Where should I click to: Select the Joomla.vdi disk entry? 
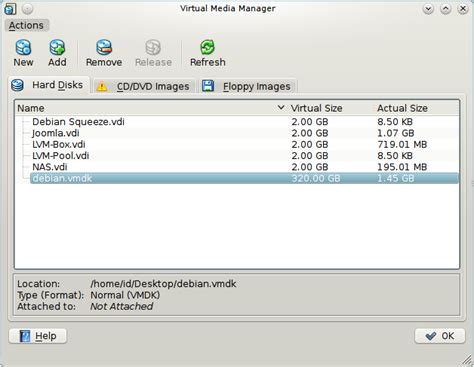pos(237,133)
